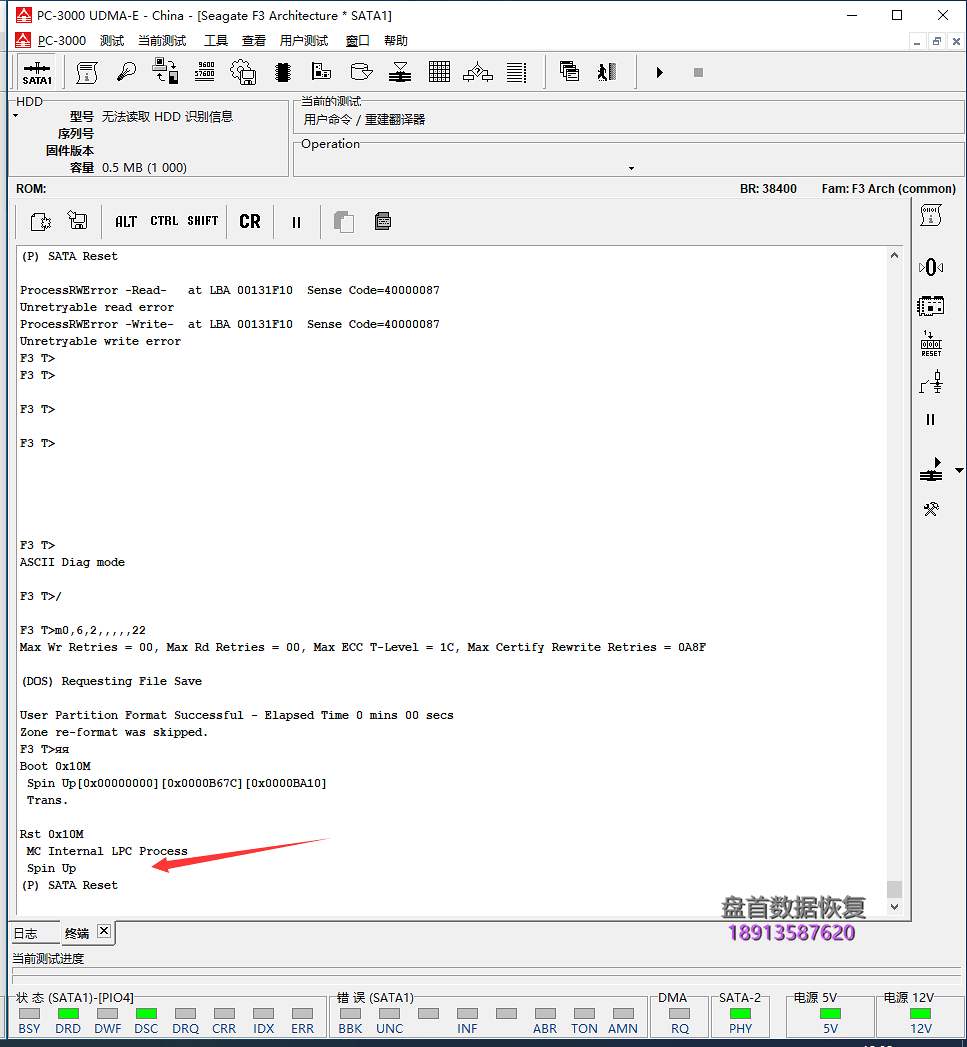967x1047 pixels.
Task: Click the terminal scrollbar thumb
Action: click(894, 889)
